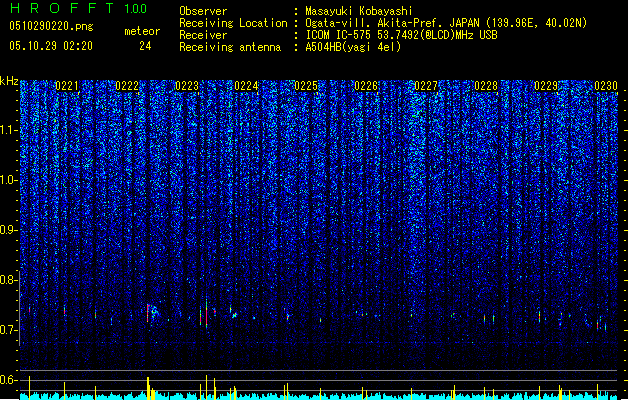Click observer name Masayuki Kobayashi
Viewport: 629px width, 400px height.
[359, 11]
